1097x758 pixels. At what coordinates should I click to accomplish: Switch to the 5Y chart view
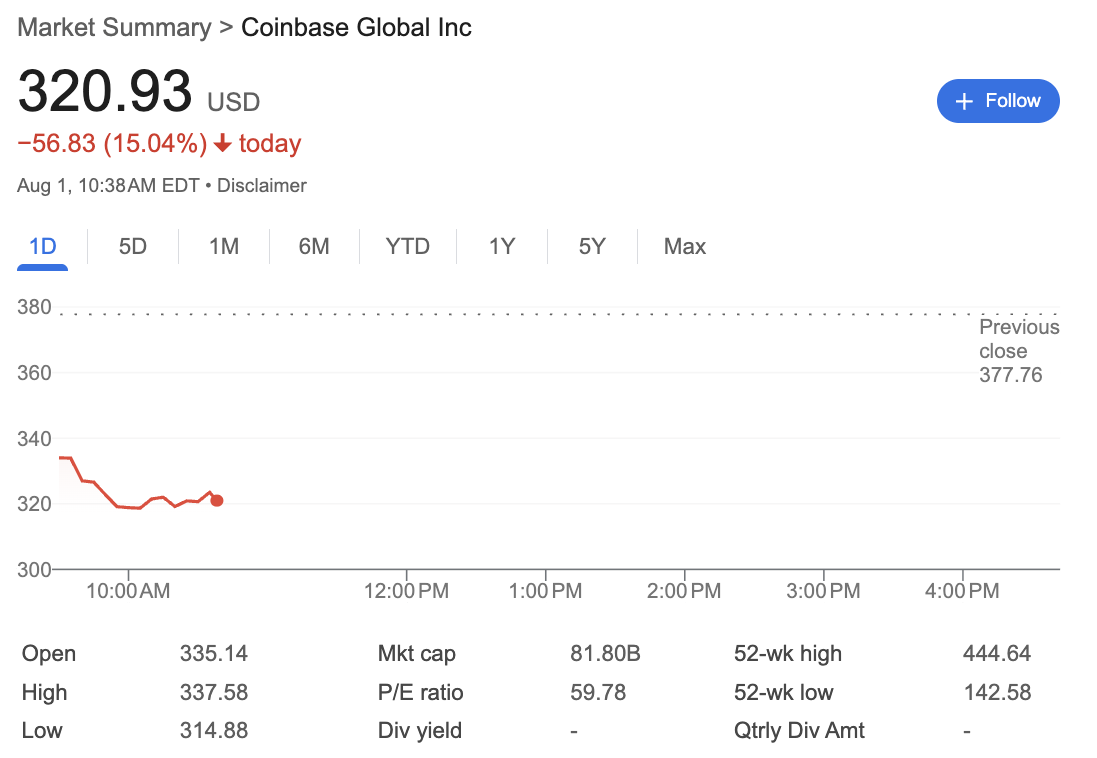(591, 246)
